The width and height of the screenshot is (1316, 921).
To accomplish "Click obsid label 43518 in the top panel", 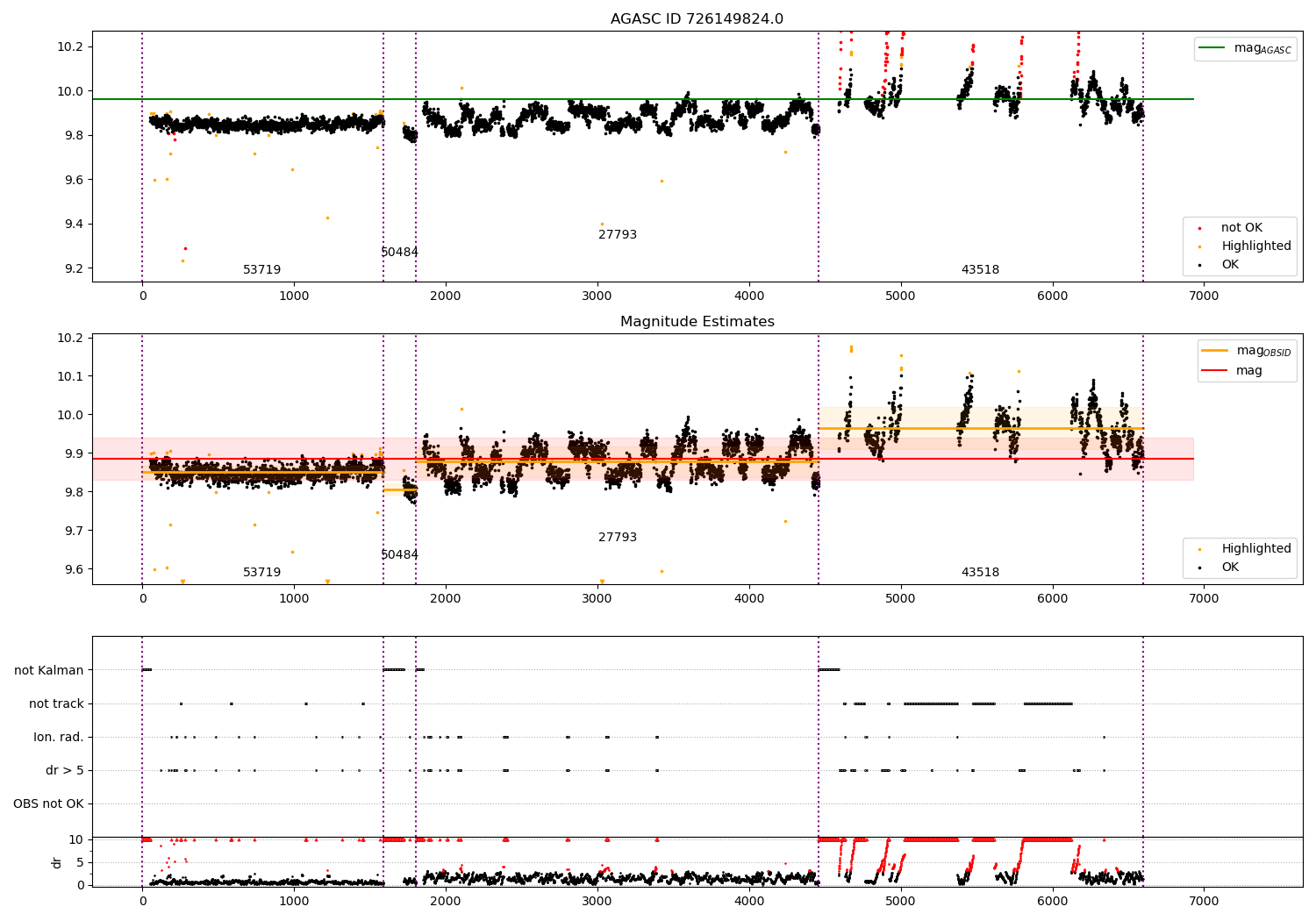I will 980,270.
